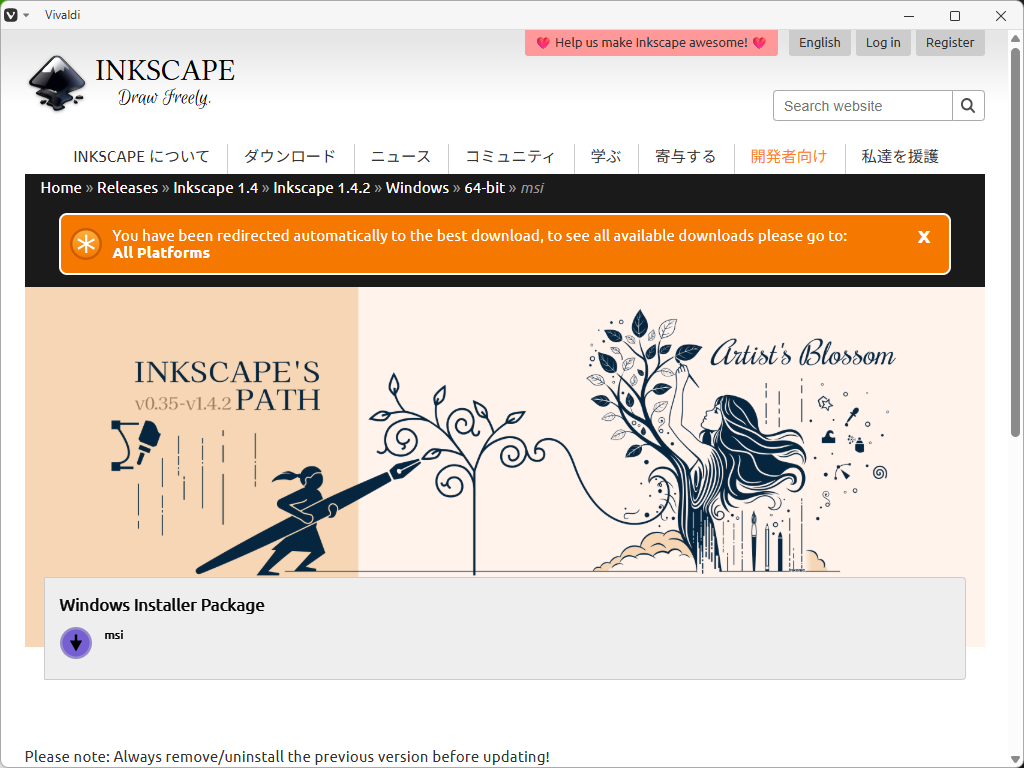Click the INKSCAPE Draw Freely wordmark
The height and width of the screenshot is (768, 1024).
coord(165,82)
